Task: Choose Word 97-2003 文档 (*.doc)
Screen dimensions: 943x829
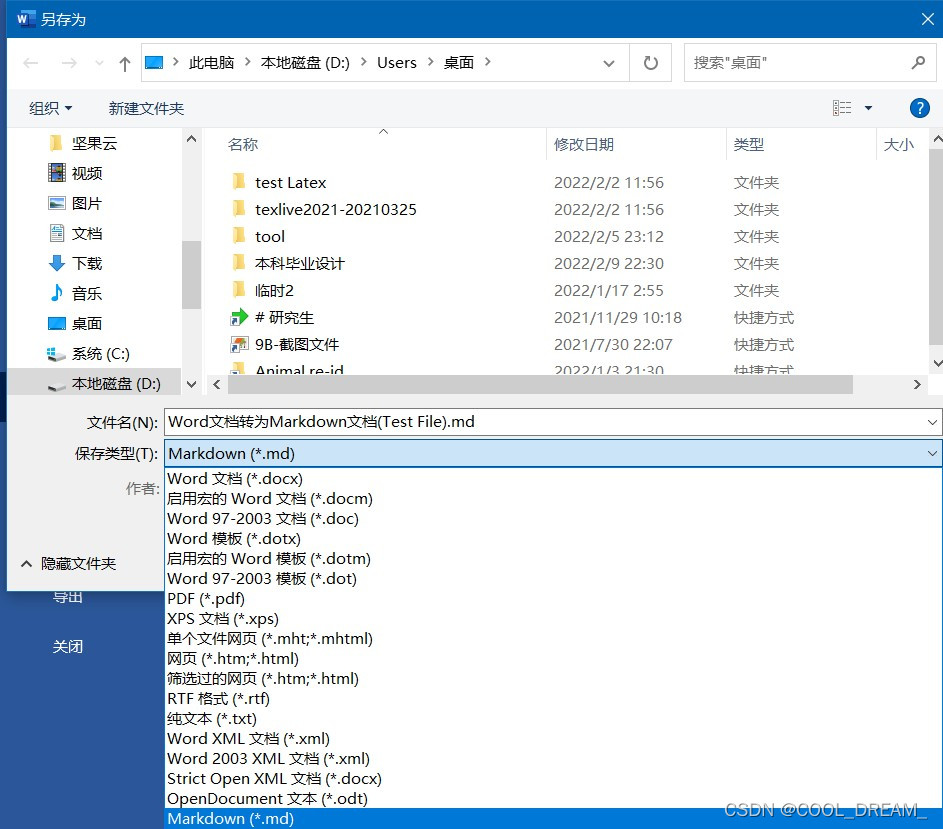Action: point(263,519)
